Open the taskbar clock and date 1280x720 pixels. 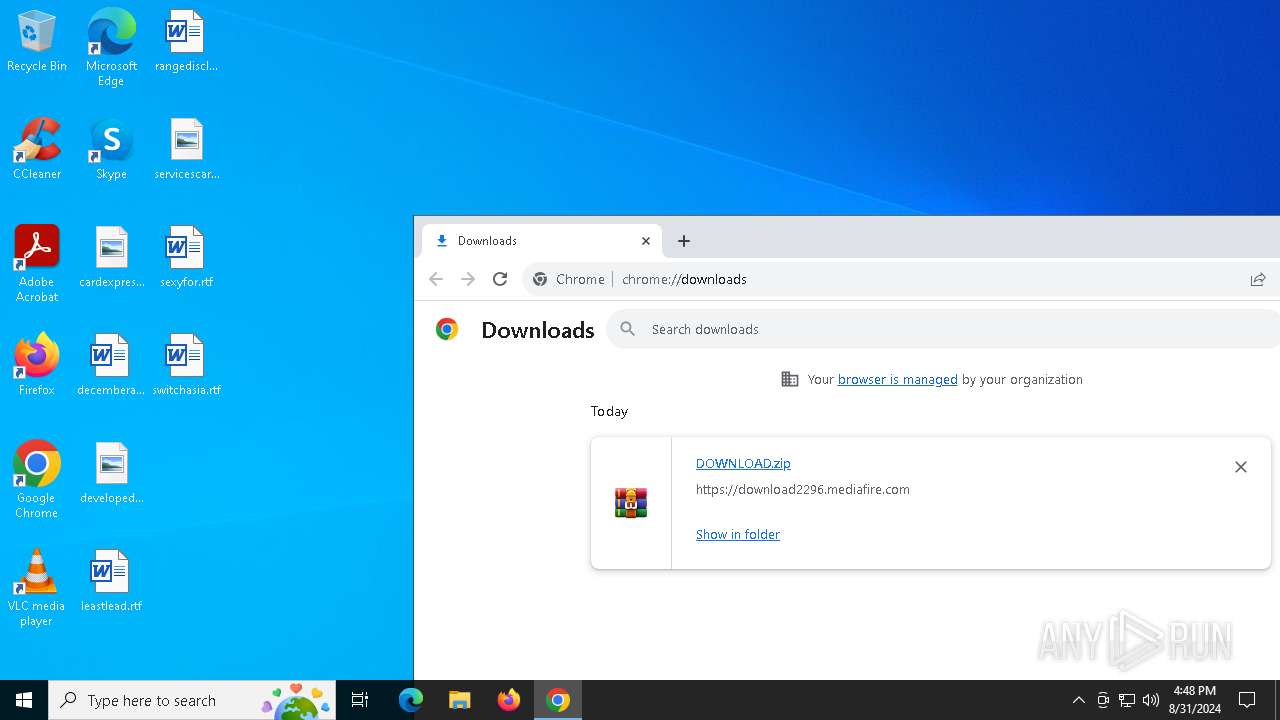click(x=1195, y=700)
